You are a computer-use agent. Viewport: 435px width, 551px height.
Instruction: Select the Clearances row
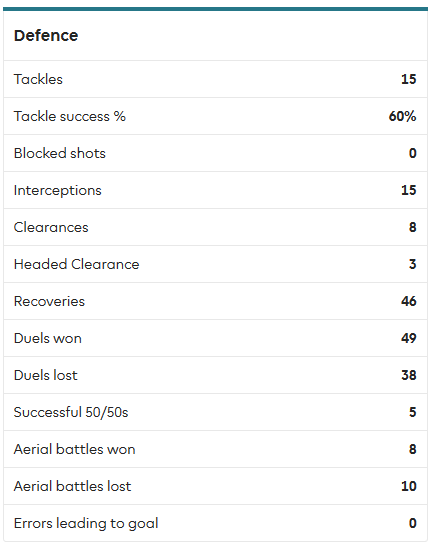point(215,227)
